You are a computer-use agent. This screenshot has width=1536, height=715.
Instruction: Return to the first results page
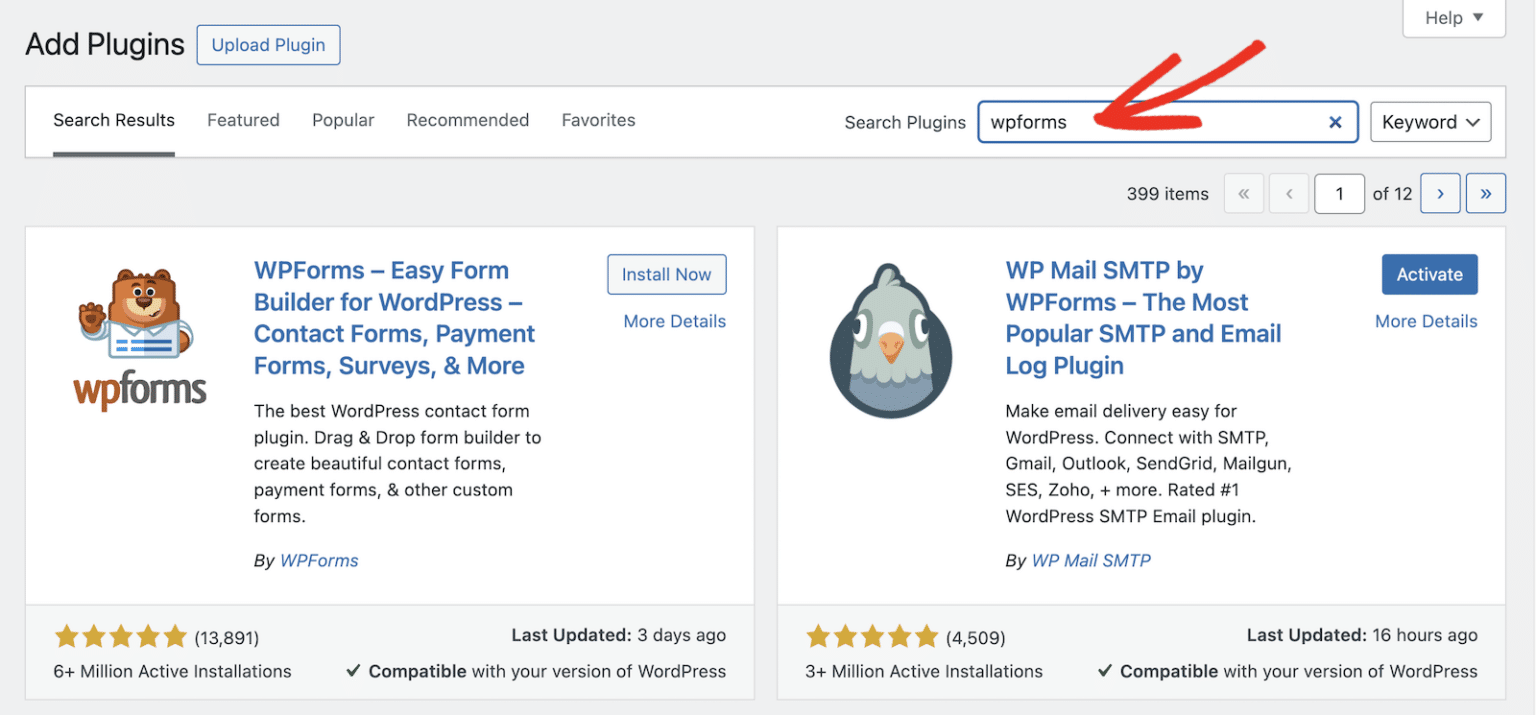pyautogui.click(x=1244, y=193)
